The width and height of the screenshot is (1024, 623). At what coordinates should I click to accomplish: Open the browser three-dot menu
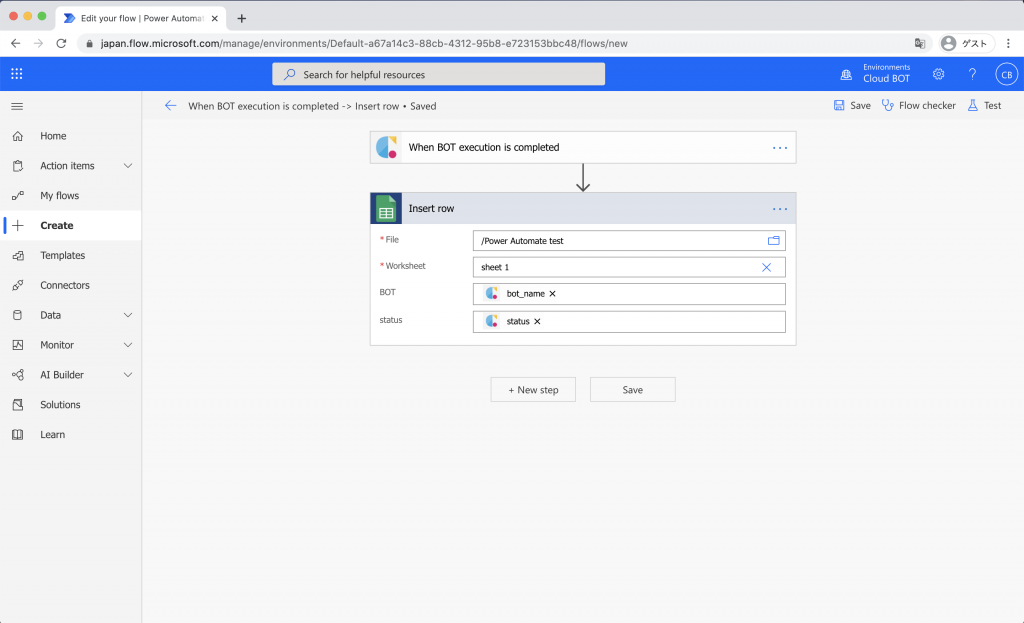(x=1008, y=43)
